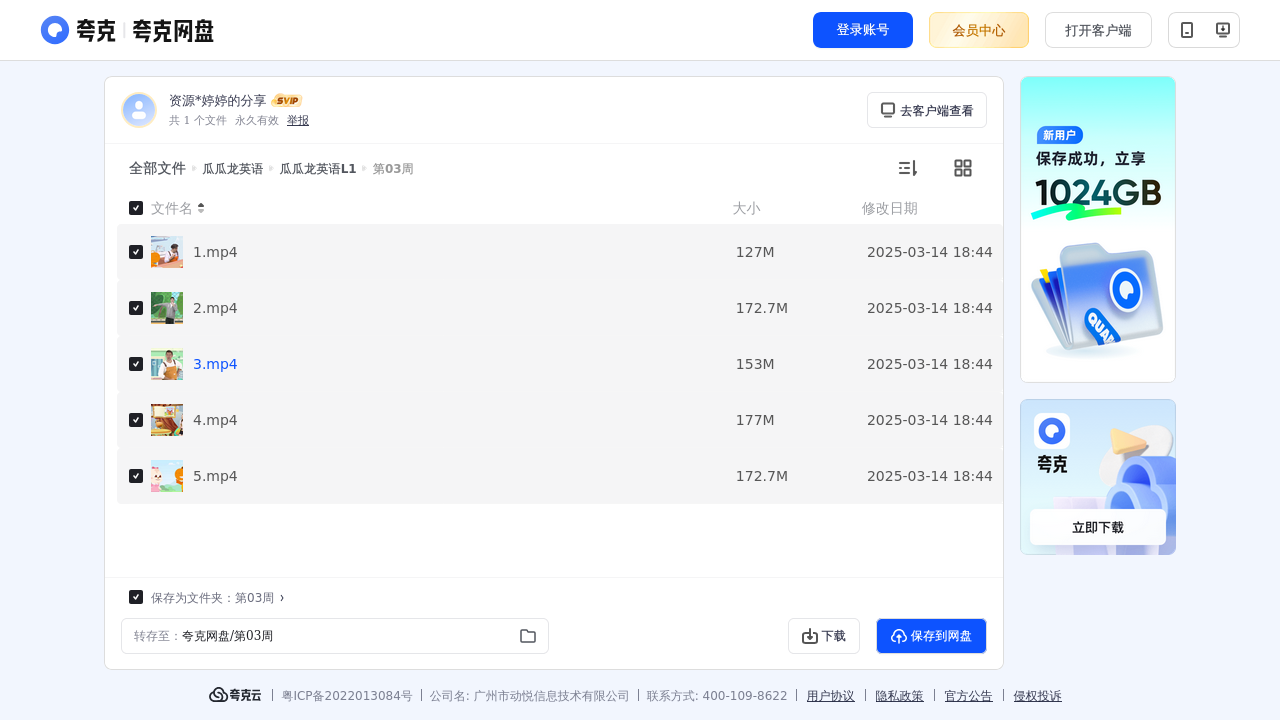Image resolution: width=1280 pixels, height=720 pixels.
Task: Click the SVIP badge next to sharer name
Action: (287, 101)
